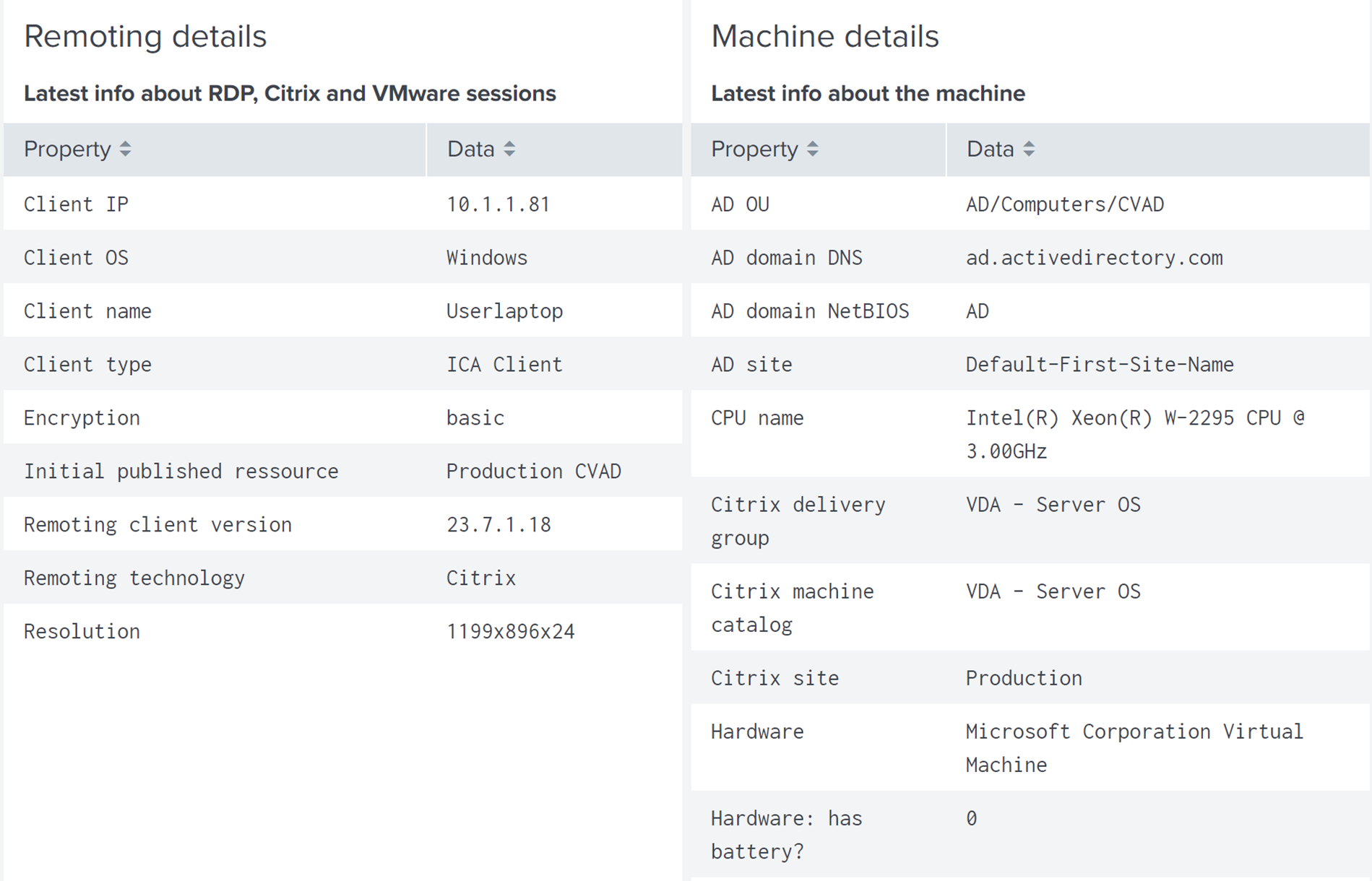Select the Intel Xeon W-2295 CPU name value
The width and height of the screenshot is (1372, 881).
pyautogui.click(x=1134, y=434)
